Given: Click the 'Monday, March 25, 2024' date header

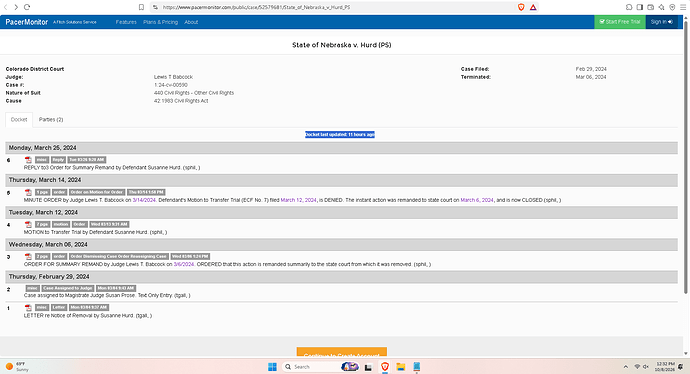Looking at the screenshot, I should [x=43, y=148].
